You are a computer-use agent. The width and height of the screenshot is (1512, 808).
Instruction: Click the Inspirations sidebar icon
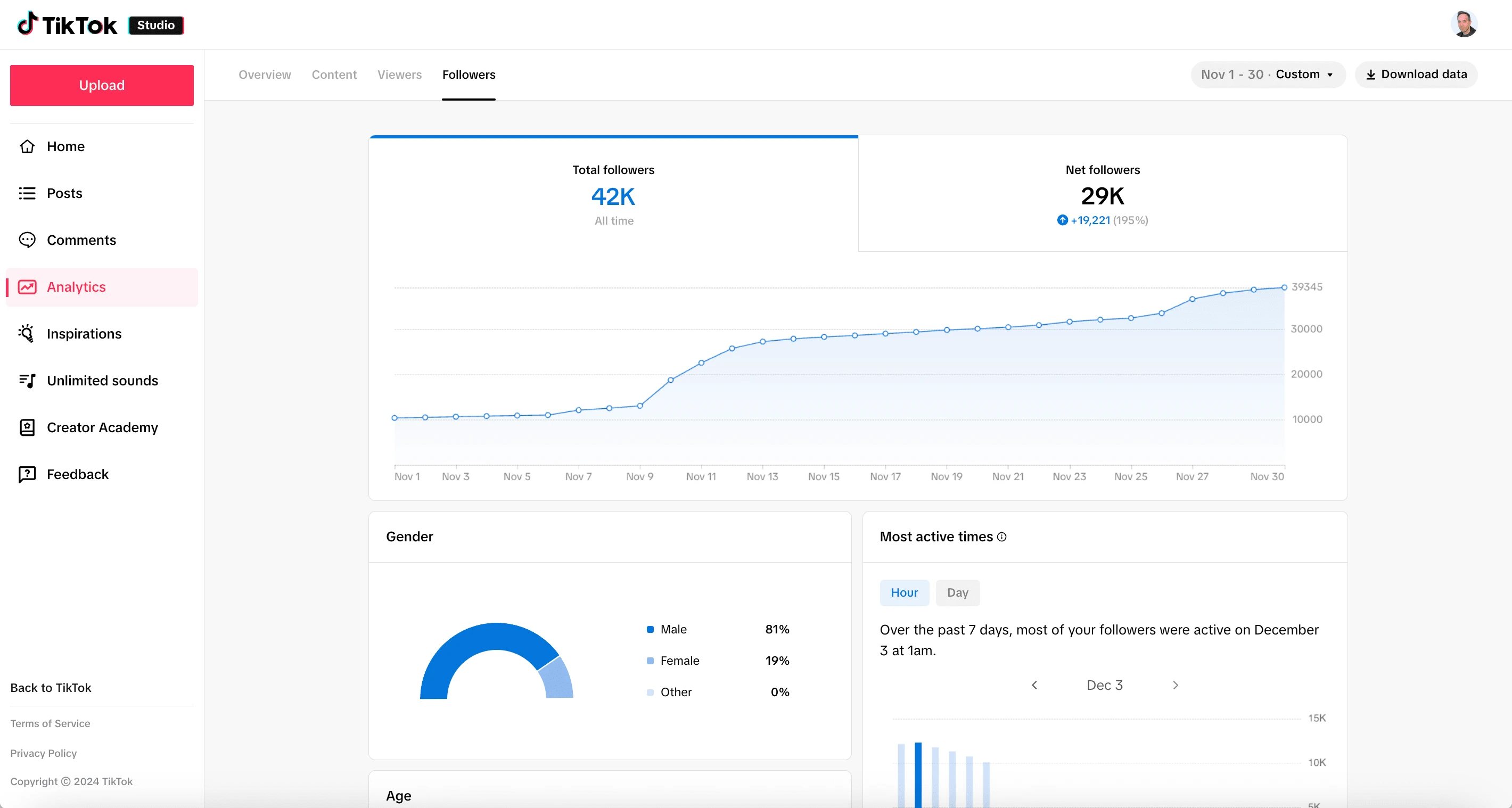28,333
